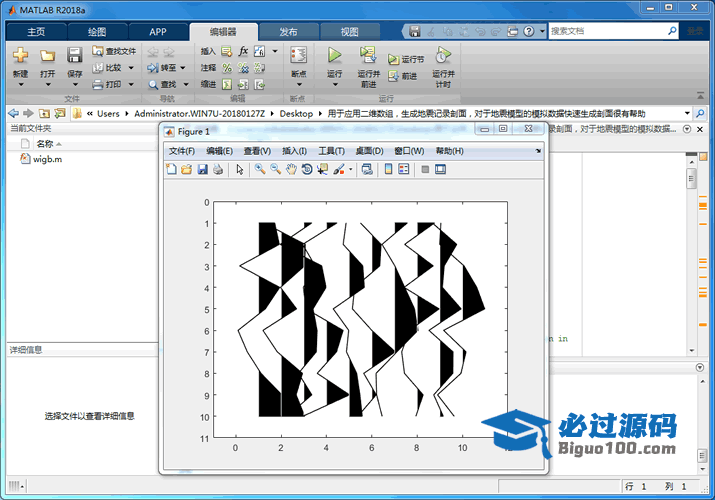Open 插入(I) menu in Figure 1
This screenshot has height=500, width=715.
[x=294, y=151]
